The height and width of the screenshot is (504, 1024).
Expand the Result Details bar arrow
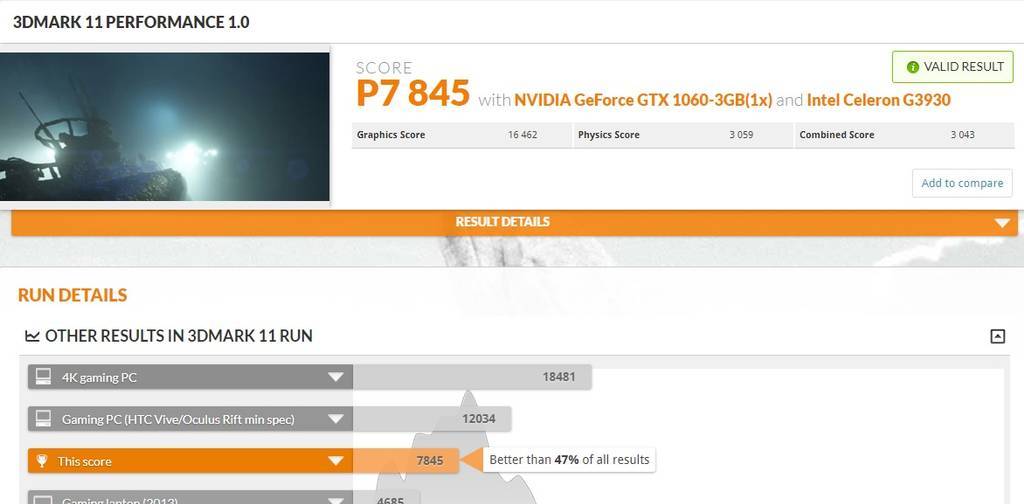tap(1002, 223)
